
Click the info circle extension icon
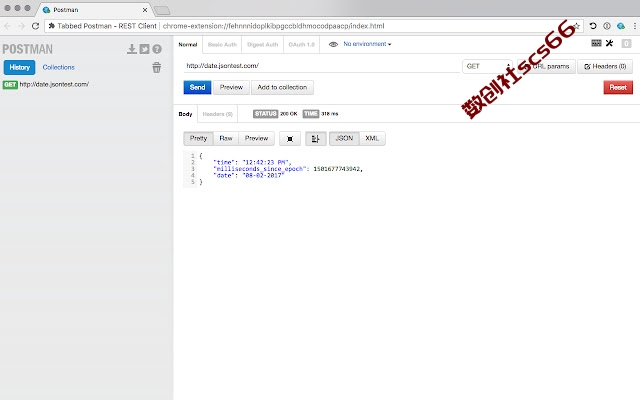pos(607,26)
